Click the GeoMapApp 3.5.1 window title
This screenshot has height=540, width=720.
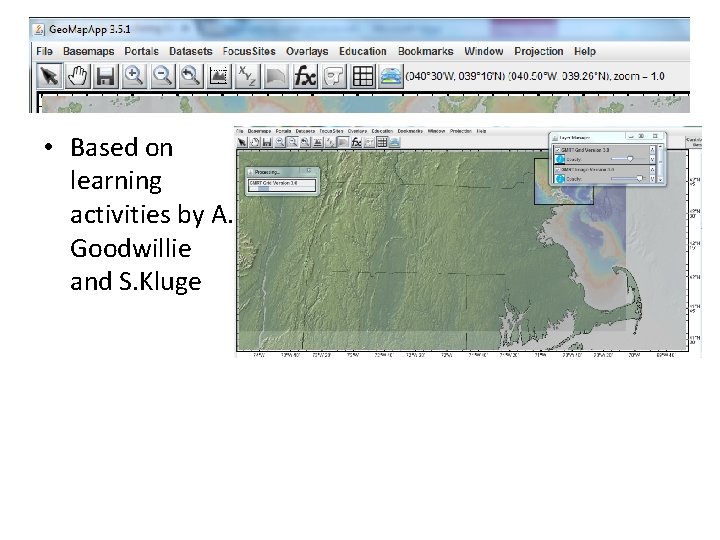click(x=90, y=29)
